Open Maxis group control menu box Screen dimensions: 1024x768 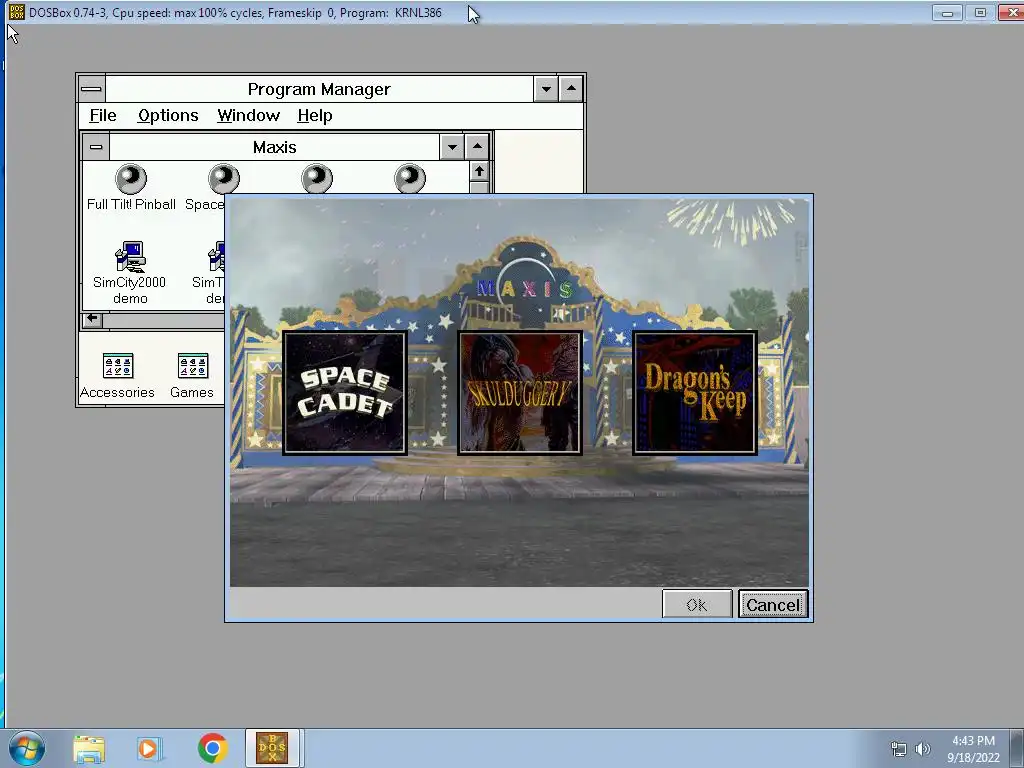96,147
